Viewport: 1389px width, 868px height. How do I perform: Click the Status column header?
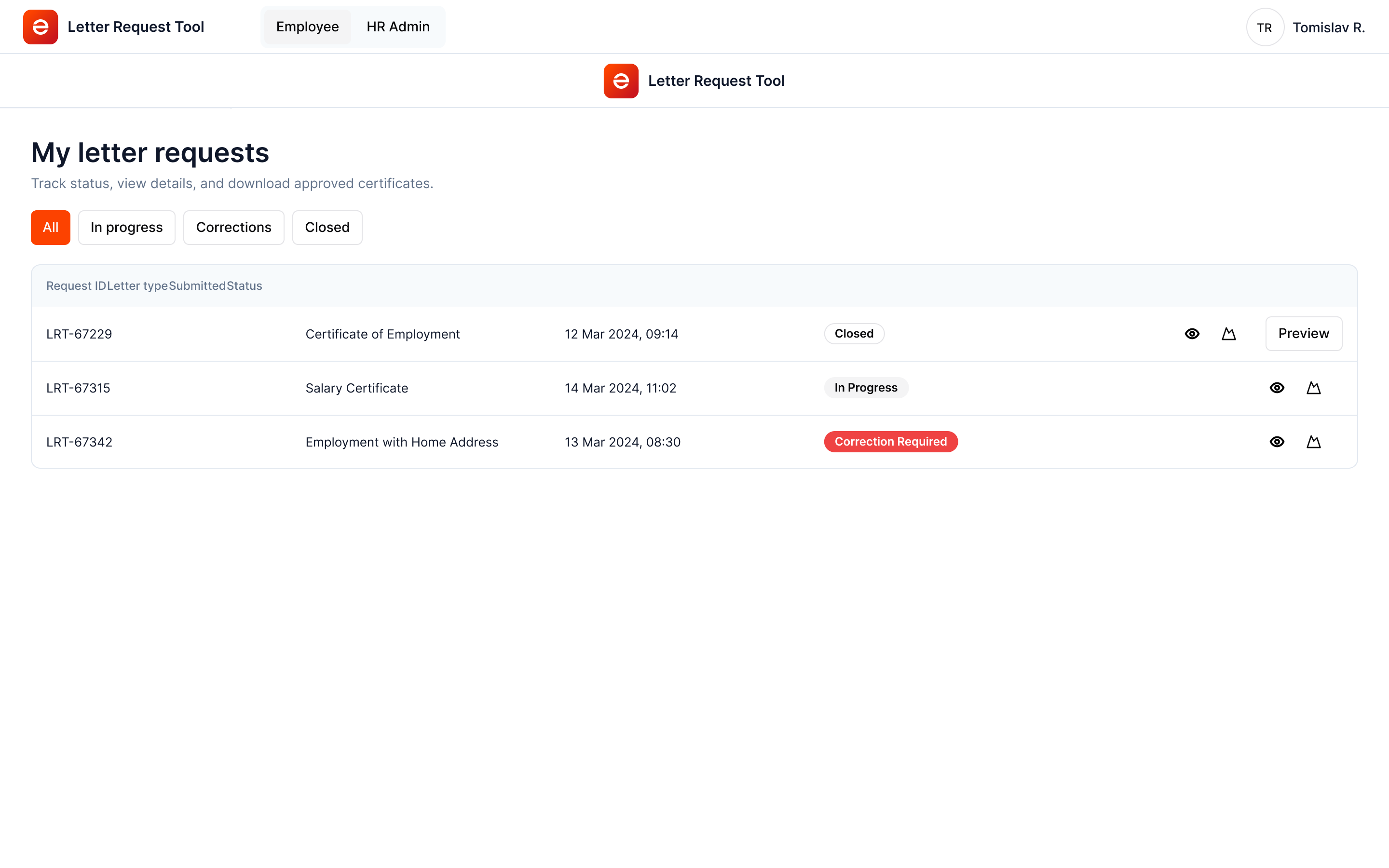(245, 286)
